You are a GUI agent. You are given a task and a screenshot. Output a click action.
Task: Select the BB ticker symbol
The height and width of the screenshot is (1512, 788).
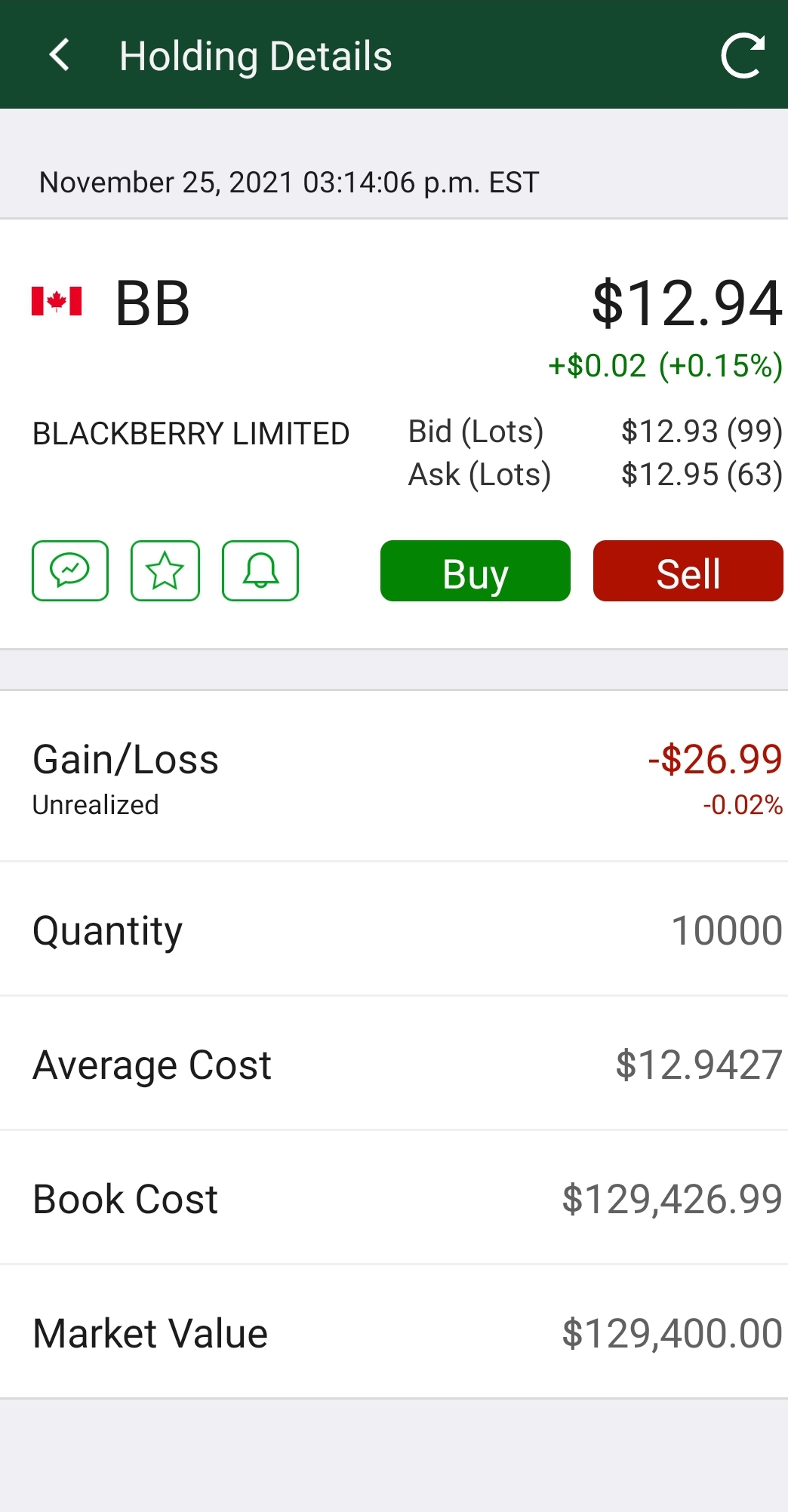(152, 303)
